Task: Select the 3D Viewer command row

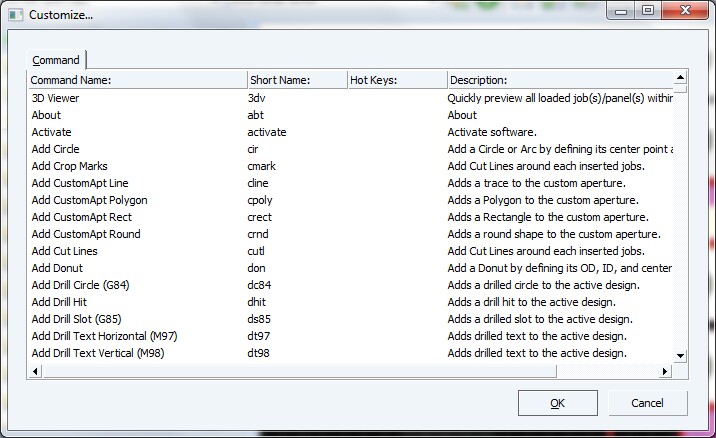Action: 351,98
